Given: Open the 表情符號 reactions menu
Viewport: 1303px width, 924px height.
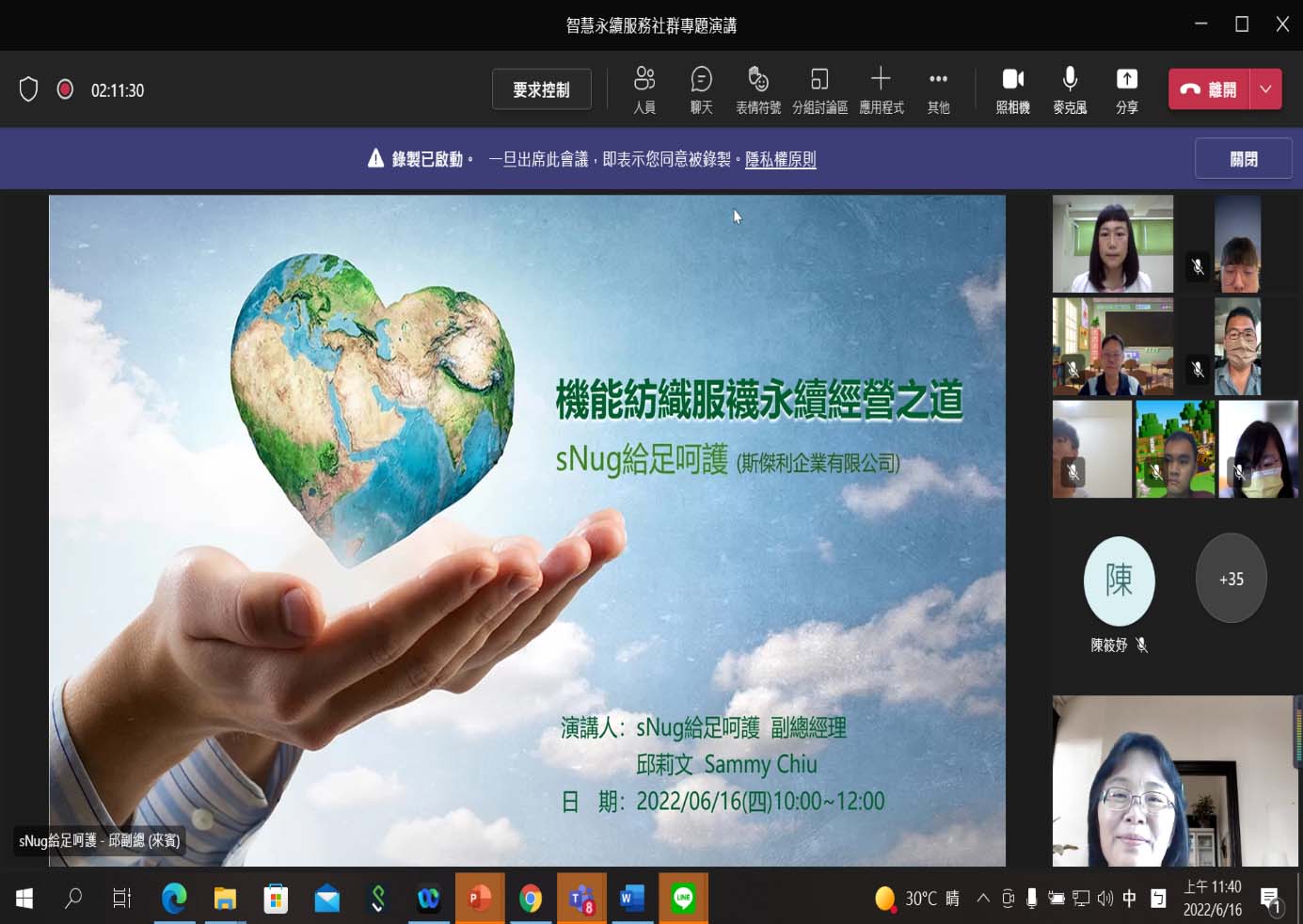Looking at the screenshot, I should pos(758,90).
